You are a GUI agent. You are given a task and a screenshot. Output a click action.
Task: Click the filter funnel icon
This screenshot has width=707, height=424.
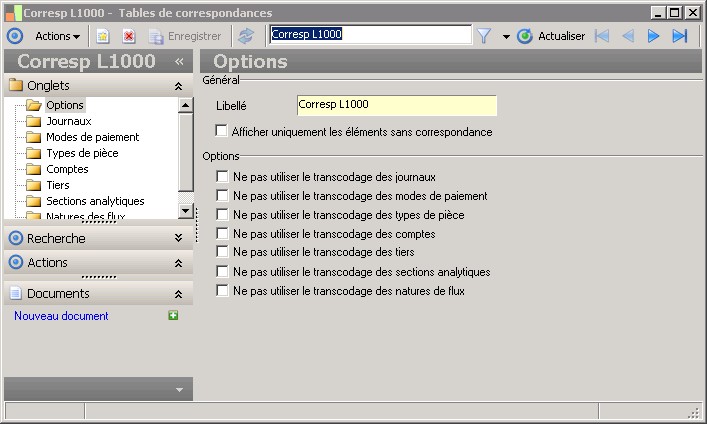(x=484, y=36)
